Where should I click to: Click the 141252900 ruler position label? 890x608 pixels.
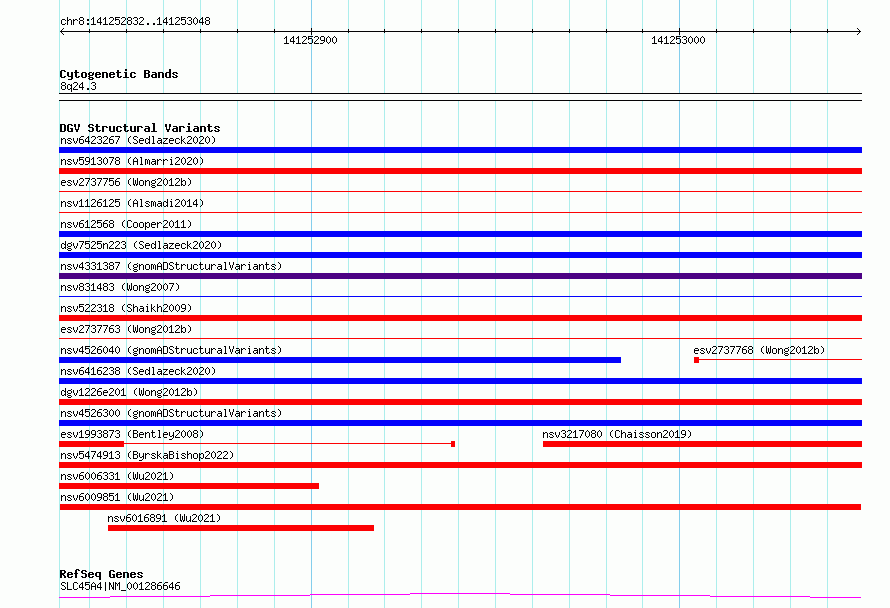coord(310,40)
